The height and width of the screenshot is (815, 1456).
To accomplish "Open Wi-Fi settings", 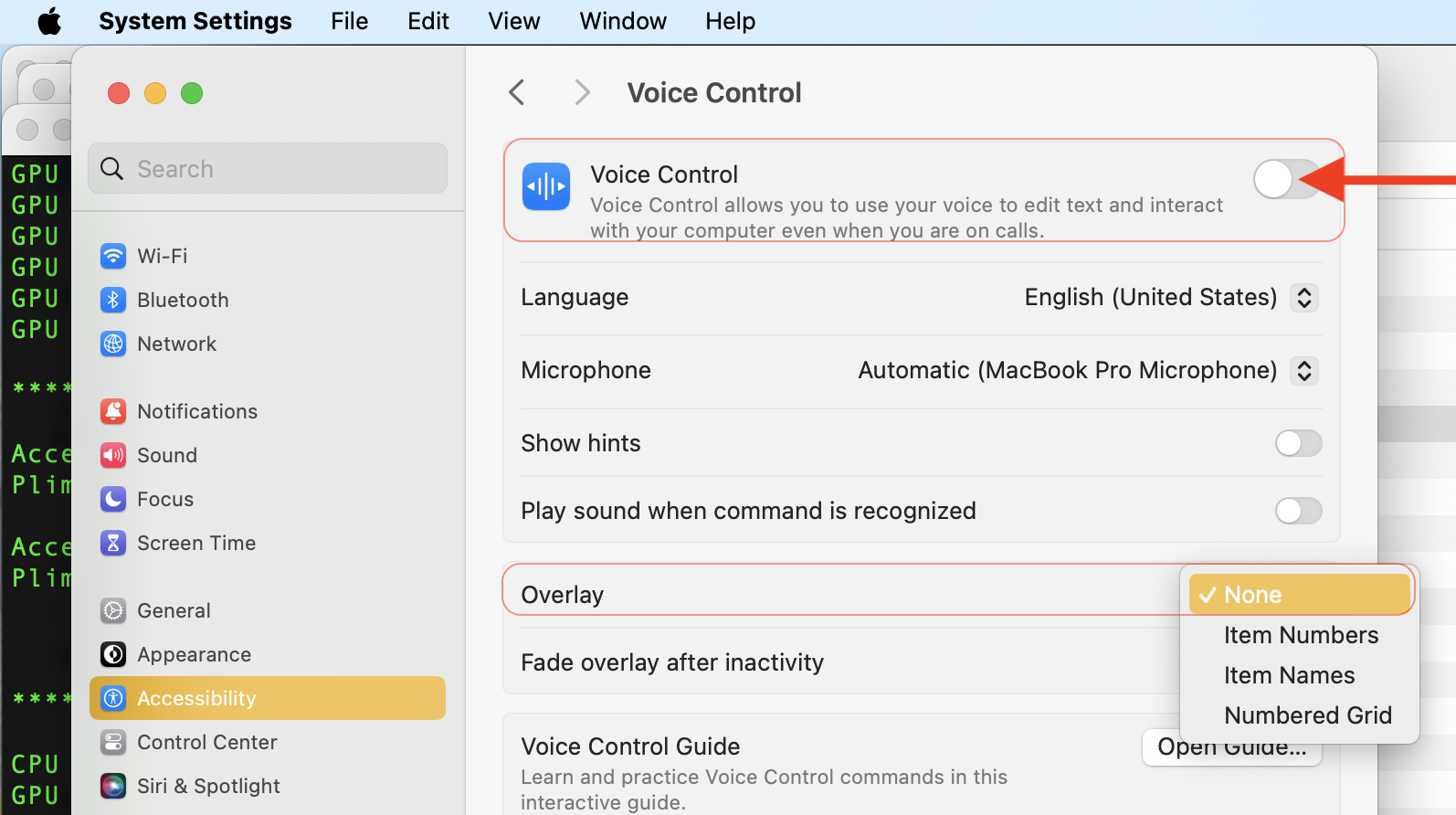I will click(x=163, y=256).
